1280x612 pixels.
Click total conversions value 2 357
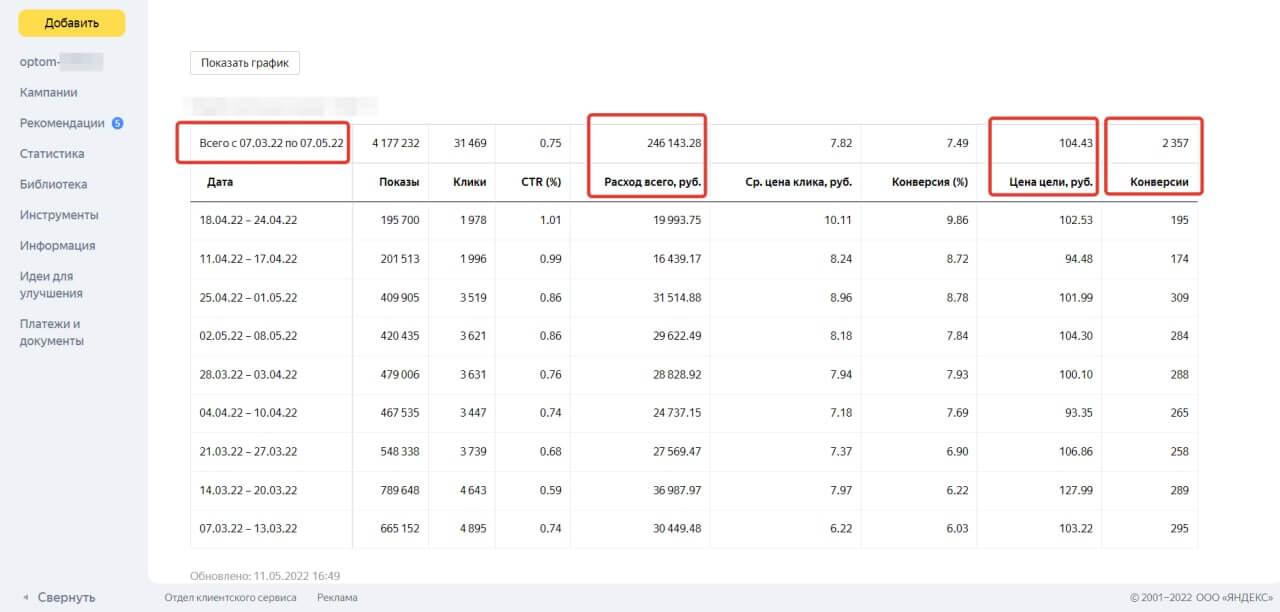[x=1174, y=143]
